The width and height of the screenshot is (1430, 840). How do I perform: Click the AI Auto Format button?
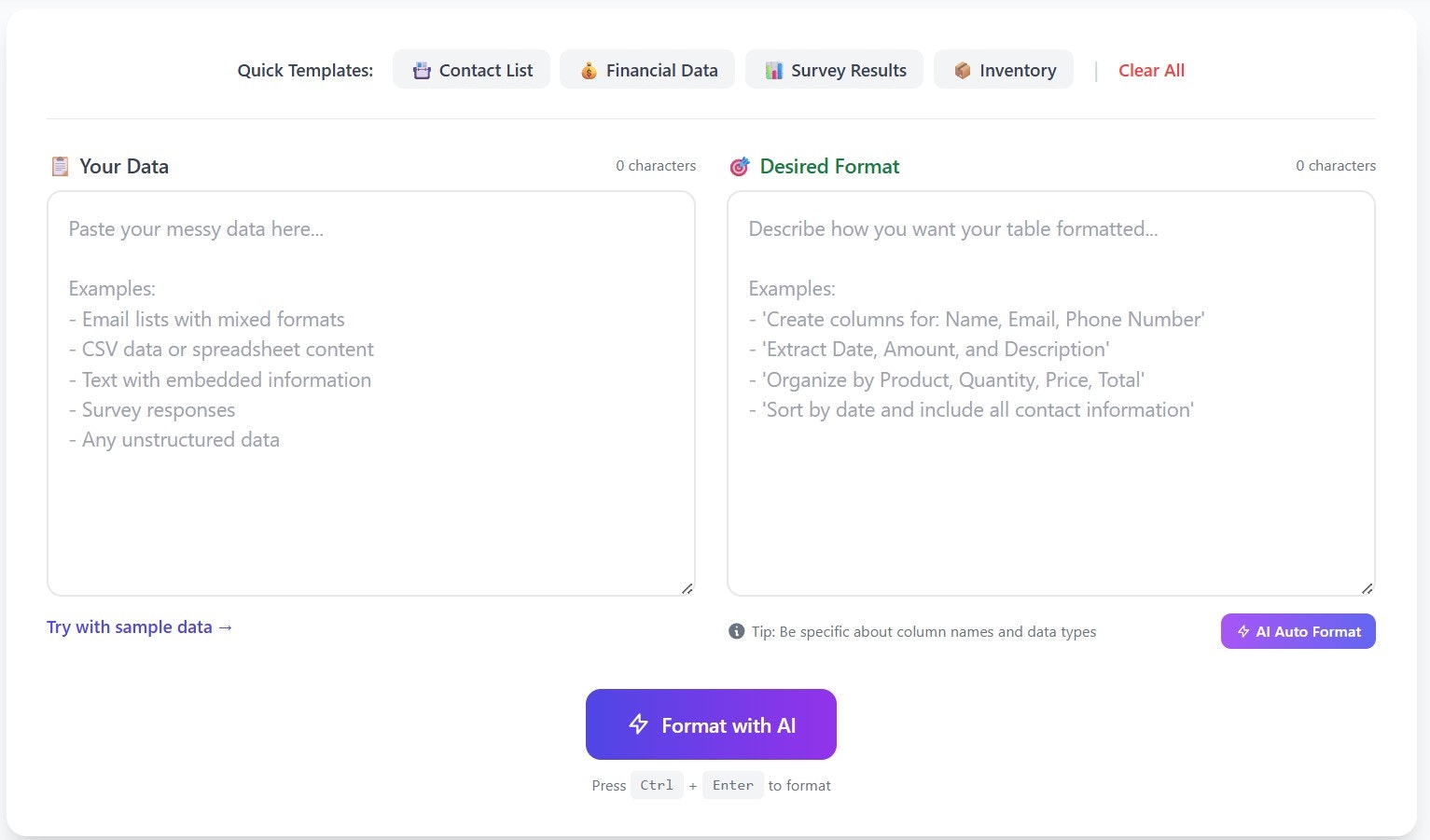(x=1298, y=631)
